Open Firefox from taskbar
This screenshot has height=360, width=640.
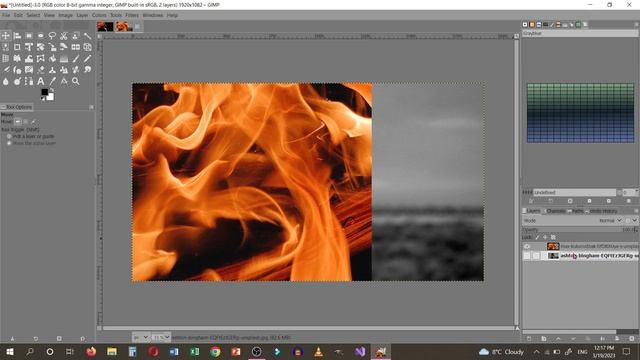click(91, 351)
